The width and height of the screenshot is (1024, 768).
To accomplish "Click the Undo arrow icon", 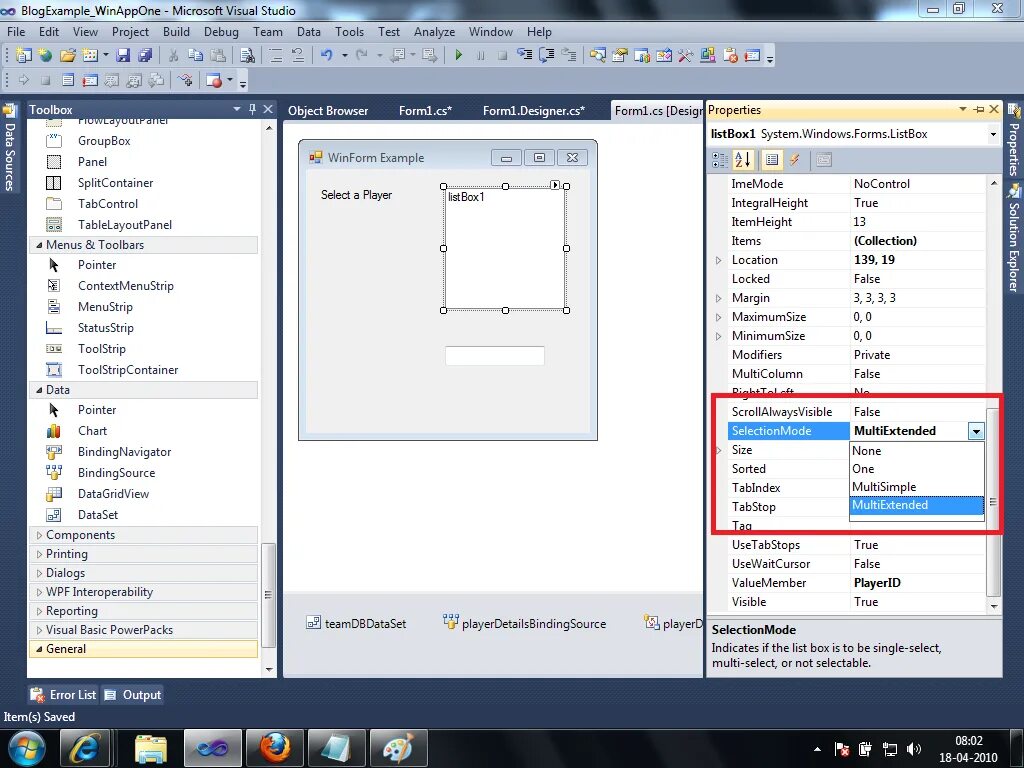I will click(x=327, y=56).
